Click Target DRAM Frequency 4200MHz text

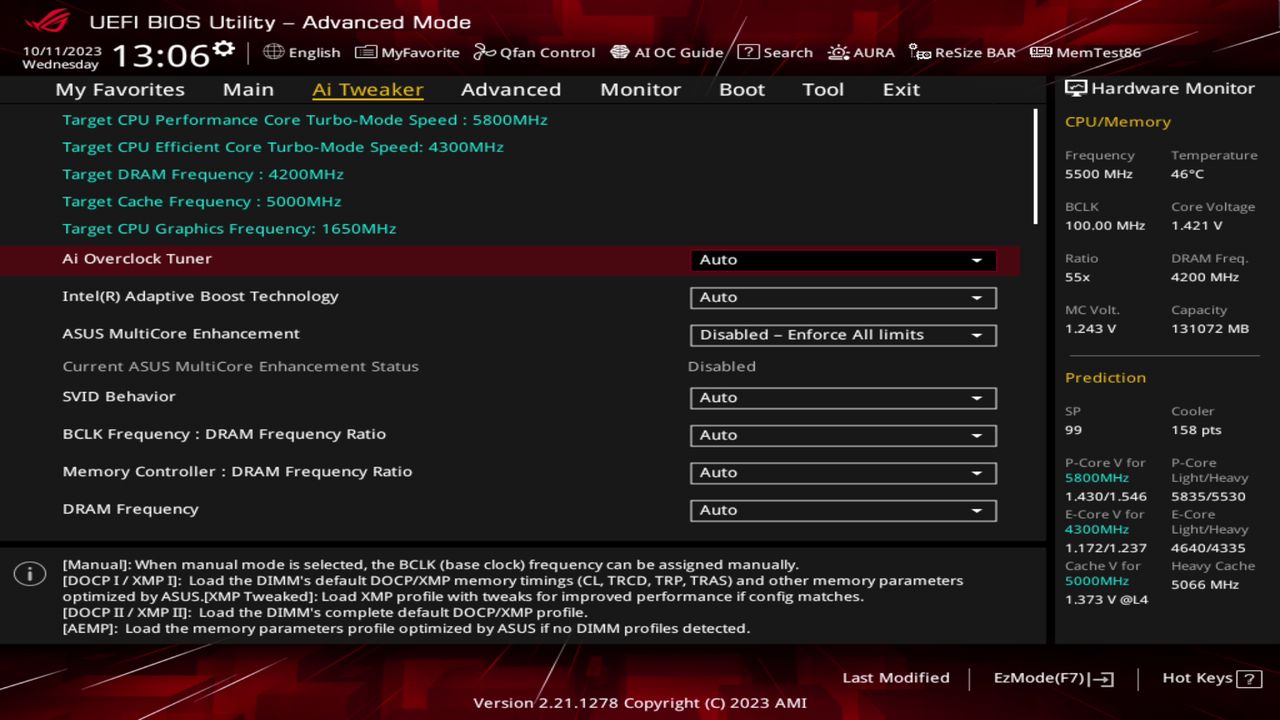(x=203, y=174)
